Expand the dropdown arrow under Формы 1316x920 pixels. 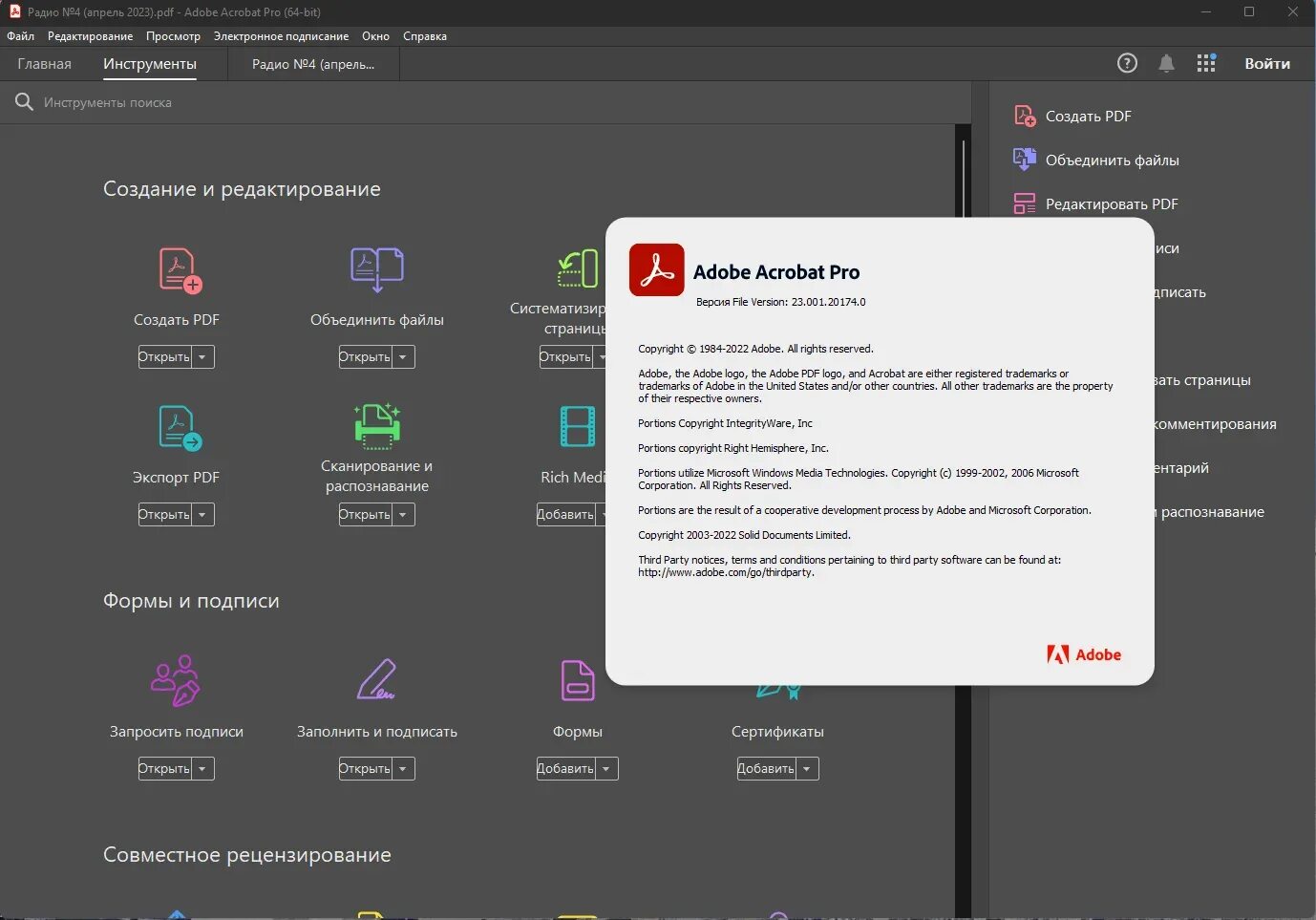(606, 769)
